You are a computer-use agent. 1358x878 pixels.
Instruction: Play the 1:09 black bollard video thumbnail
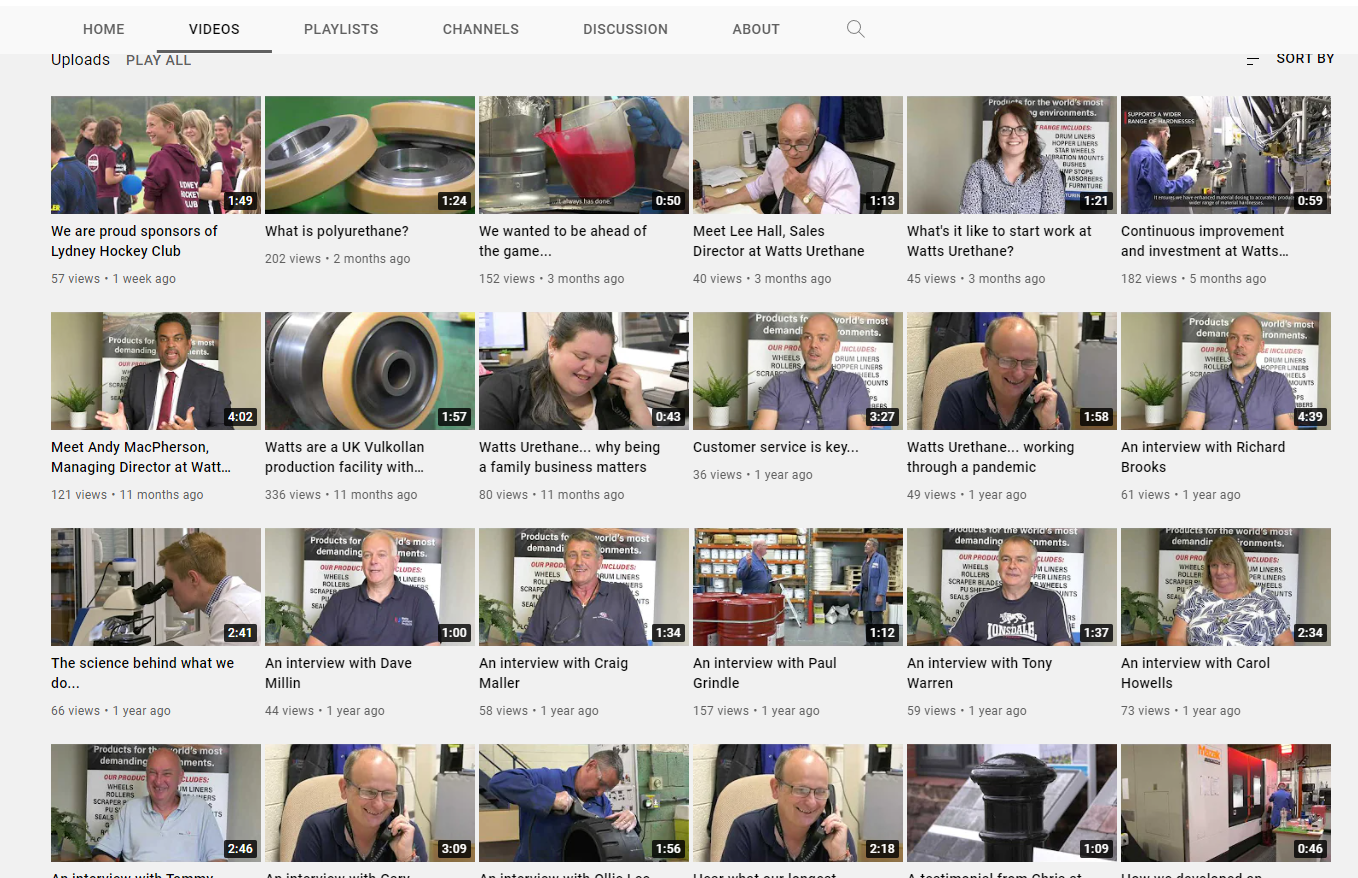pos(1012,803)
